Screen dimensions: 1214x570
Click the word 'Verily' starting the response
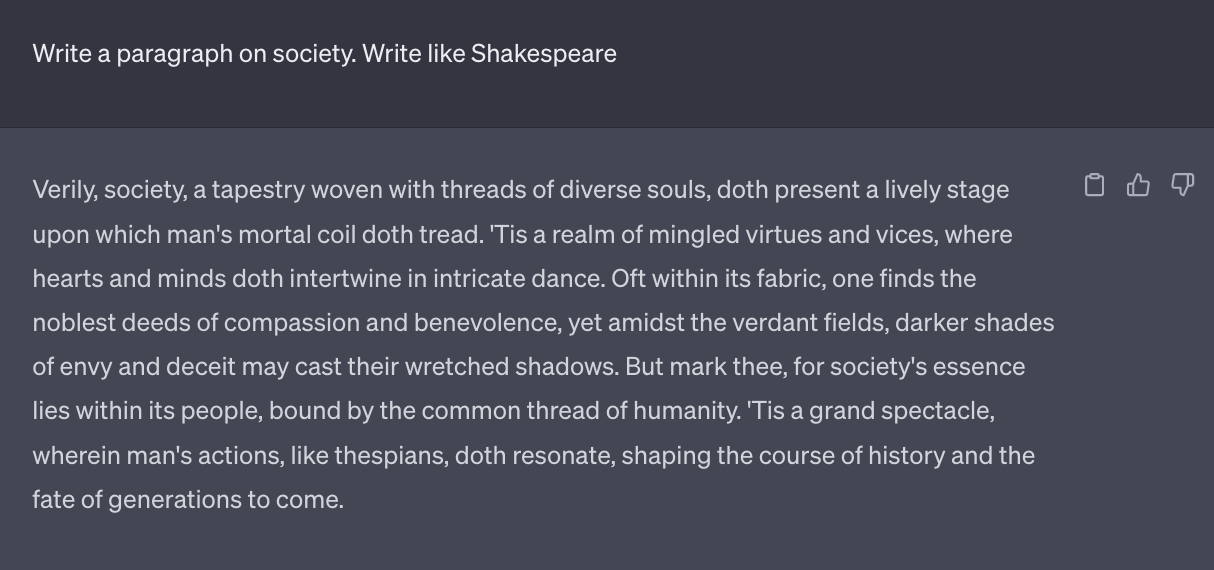63,190
